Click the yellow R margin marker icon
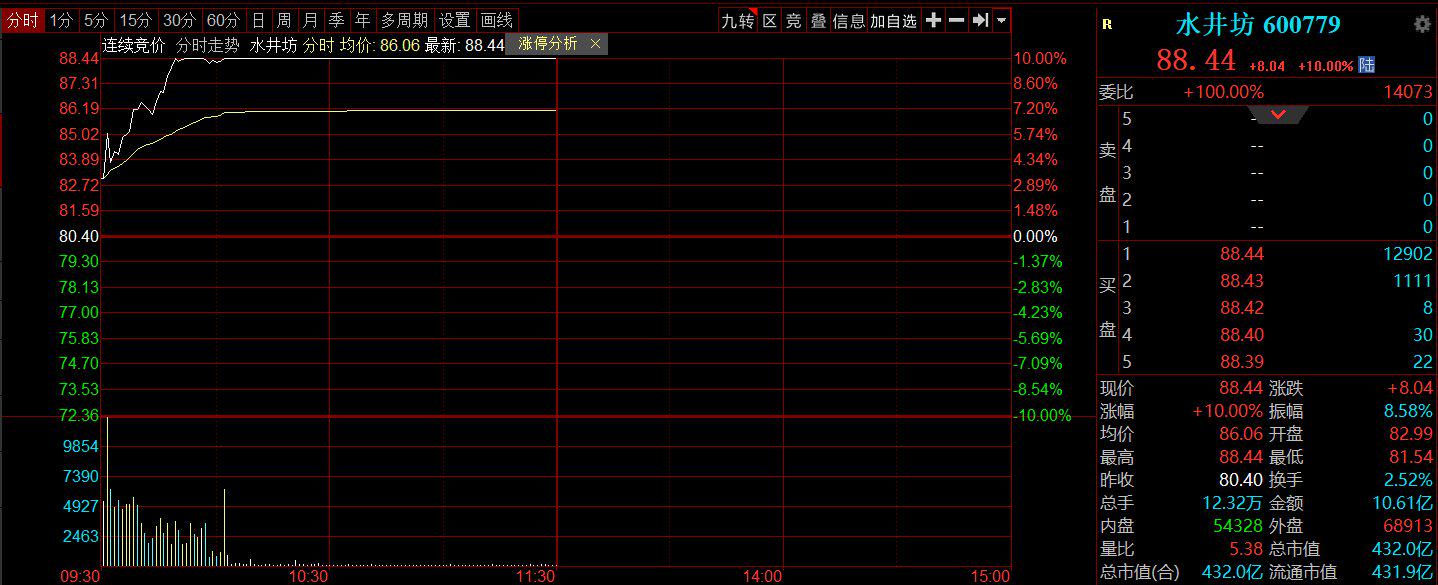 click(1106, 25)
